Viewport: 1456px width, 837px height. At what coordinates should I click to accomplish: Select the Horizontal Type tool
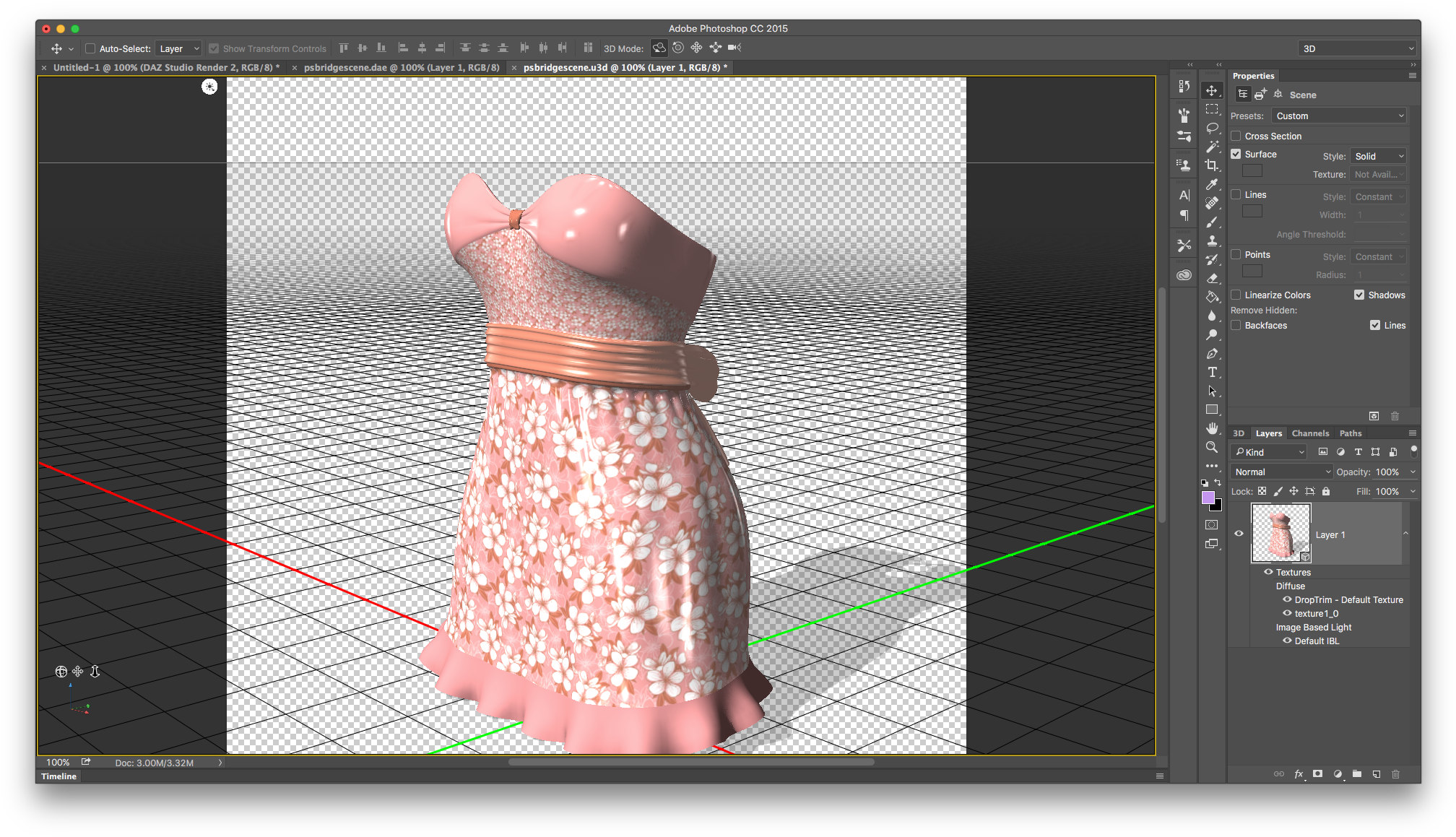tap(1211, 372)
